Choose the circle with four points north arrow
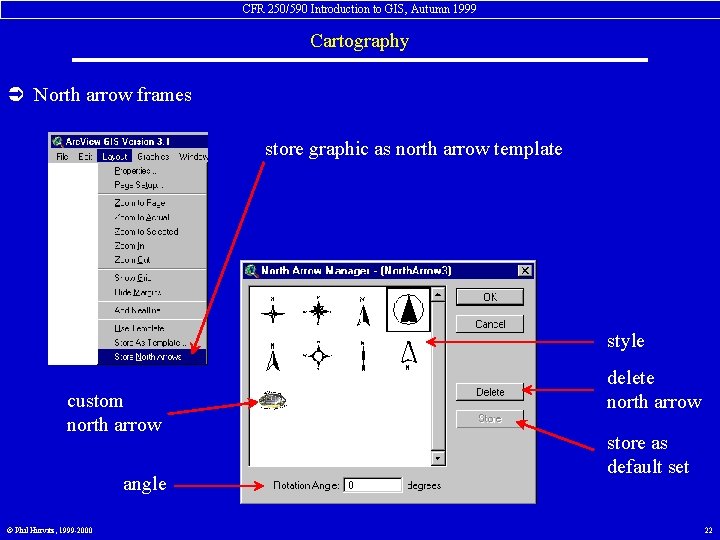 (x=318, y=355)
